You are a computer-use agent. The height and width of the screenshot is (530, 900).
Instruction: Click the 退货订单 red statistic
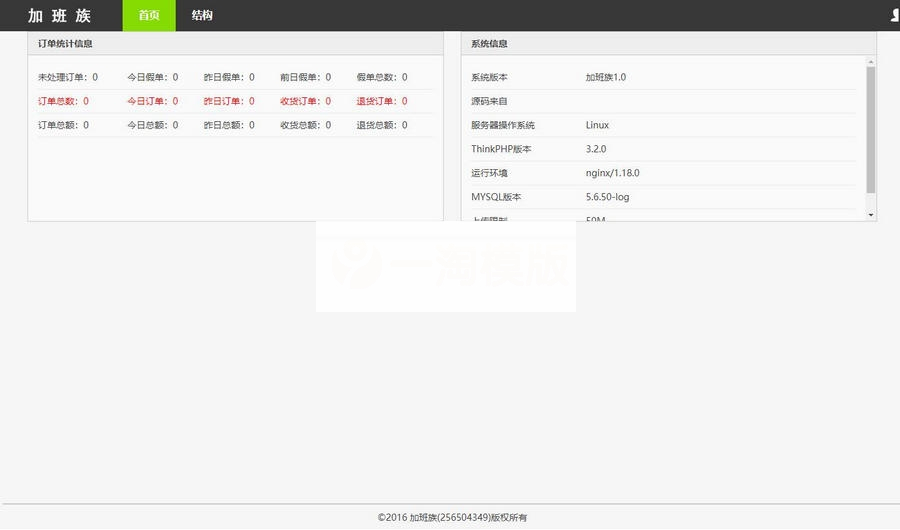tap(381, 101)
